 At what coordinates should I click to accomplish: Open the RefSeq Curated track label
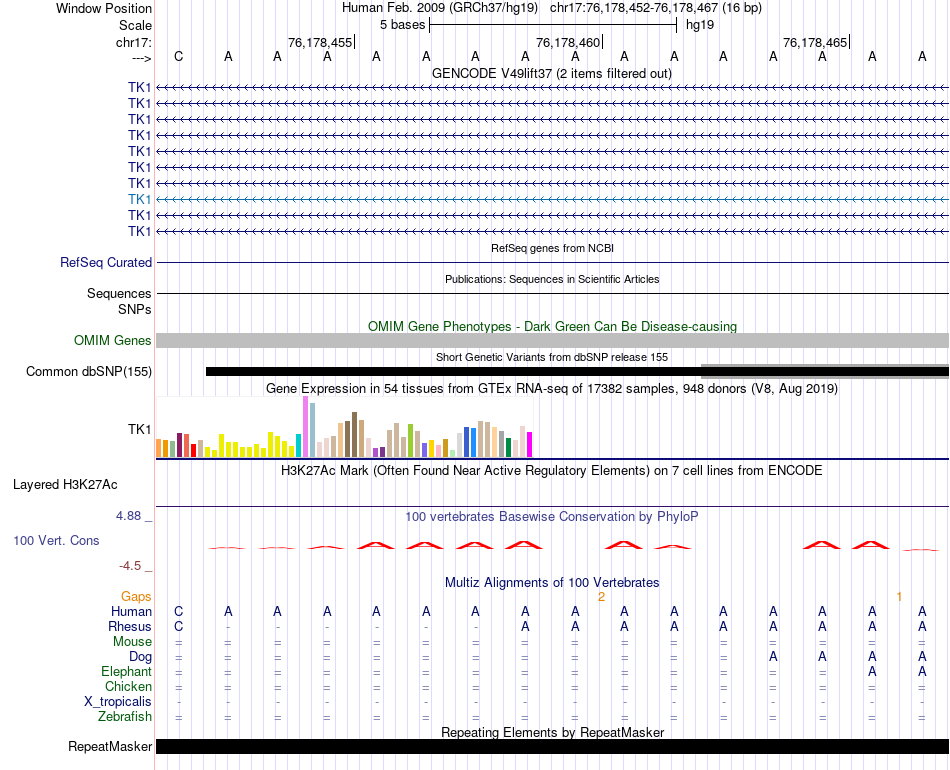pos(106,262)
